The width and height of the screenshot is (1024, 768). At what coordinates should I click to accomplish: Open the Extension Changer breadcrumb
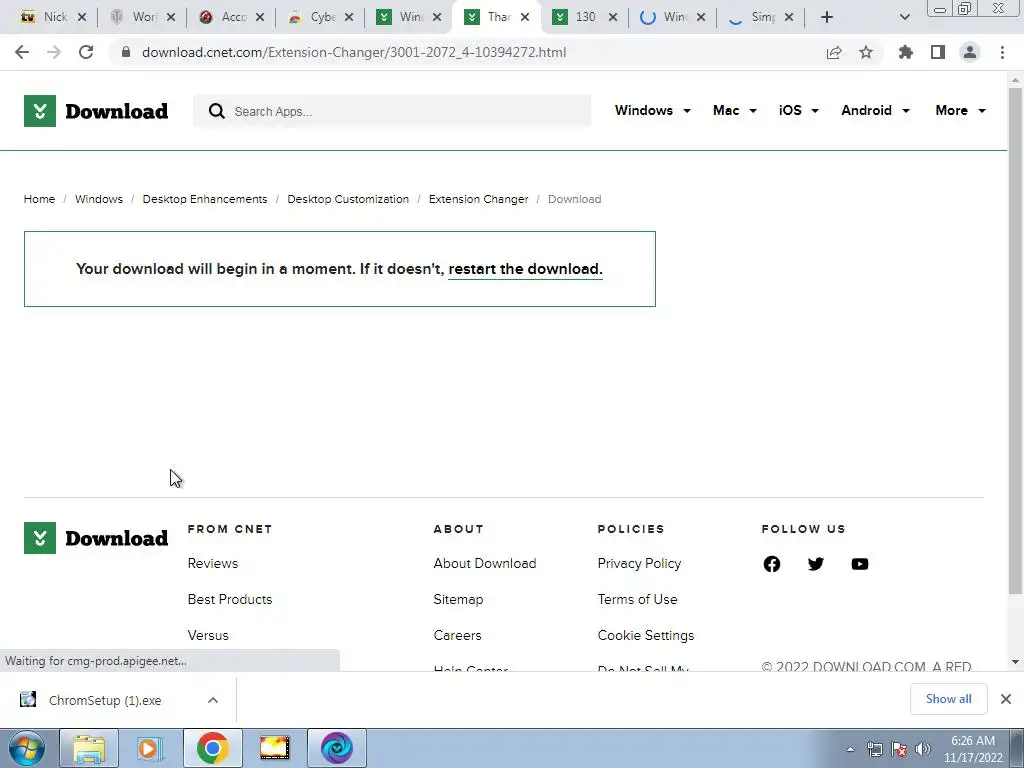click(x=479, y=199)
